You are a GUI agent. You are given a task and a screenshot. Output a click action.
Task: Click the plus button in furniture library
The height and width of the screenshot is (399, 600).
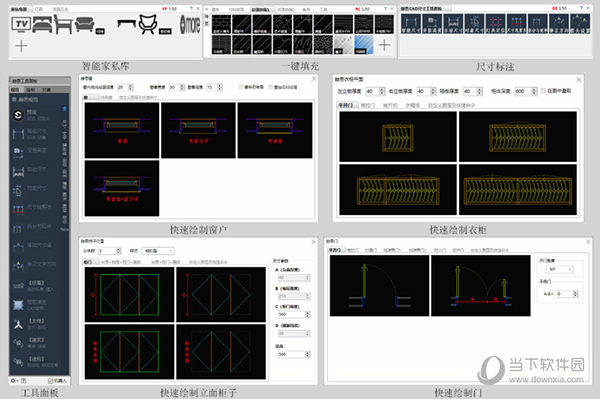[x=21, y=46]
